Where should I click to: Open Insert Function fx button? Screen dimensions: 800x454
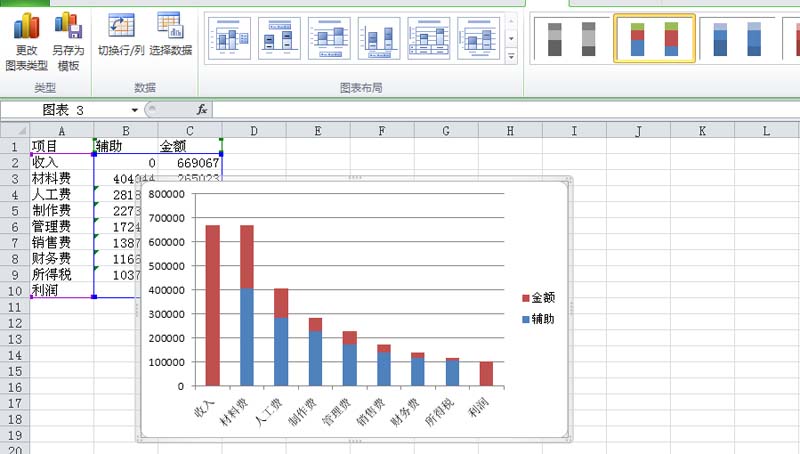(x=202, y=109)
